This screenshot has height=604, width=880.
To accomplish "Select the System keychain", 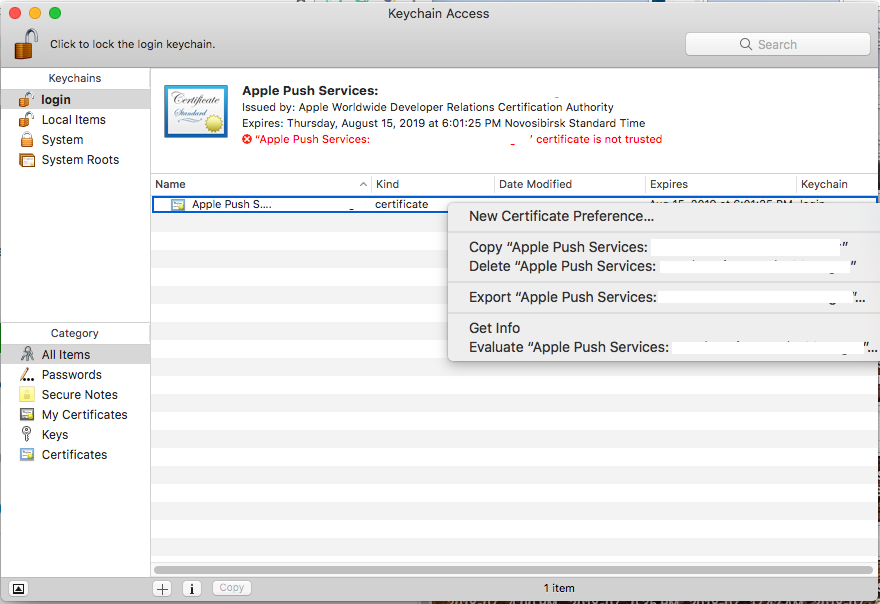I will click(75, 140).
